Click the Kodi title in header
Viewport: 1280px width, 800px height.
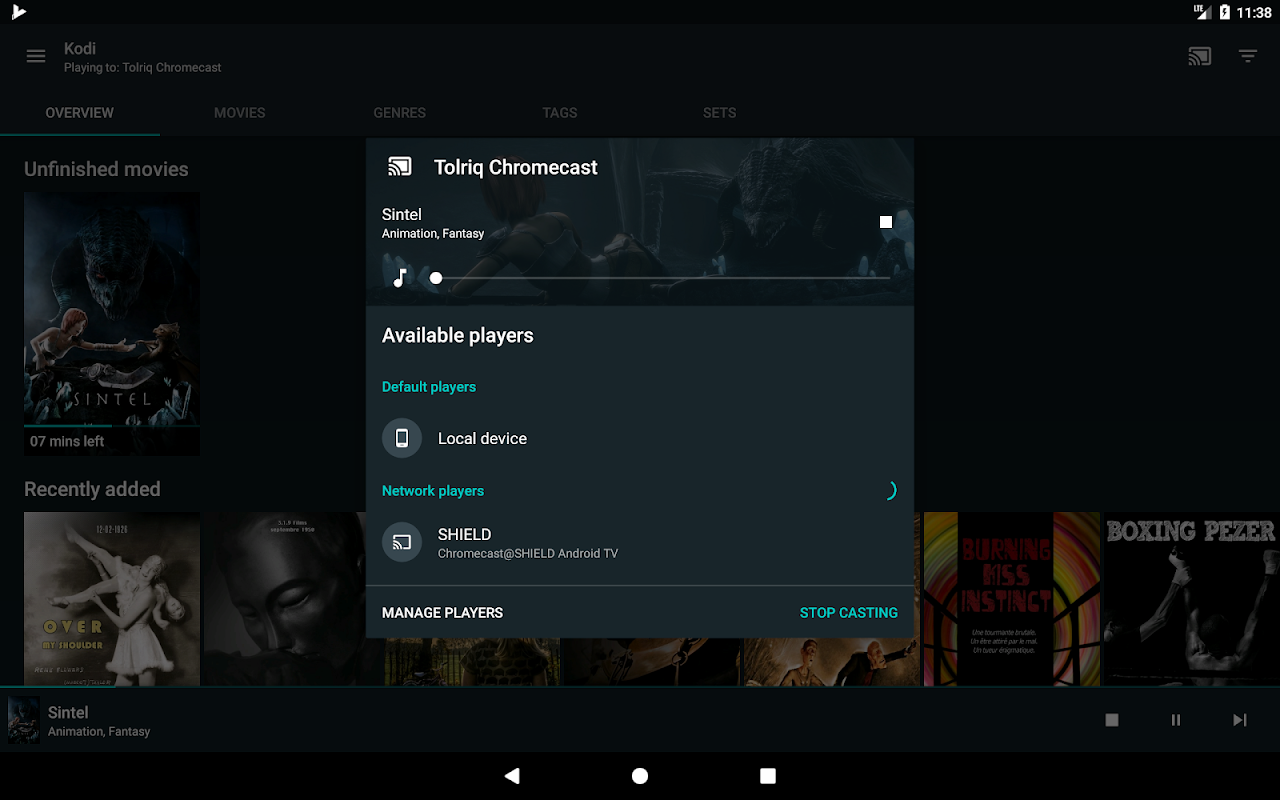pos(80,48)
